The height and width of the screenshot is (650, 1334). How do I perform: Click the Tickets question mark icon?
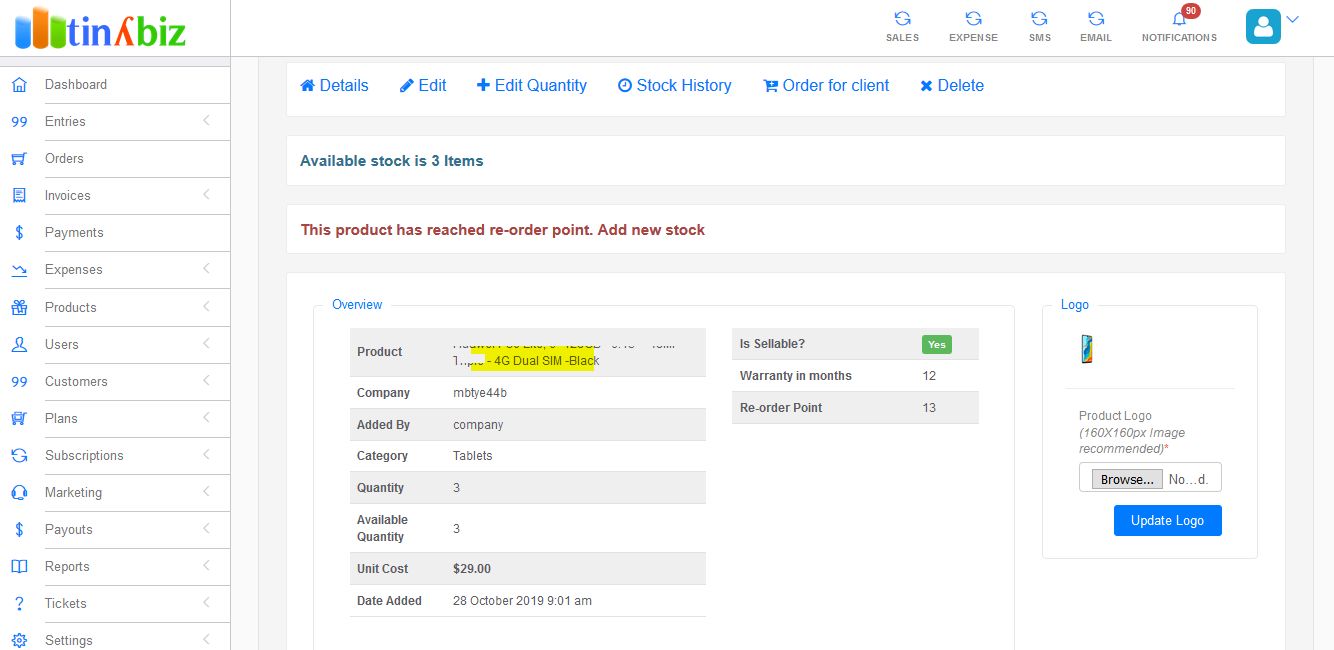pyautogui.click(x=19, y=603)
